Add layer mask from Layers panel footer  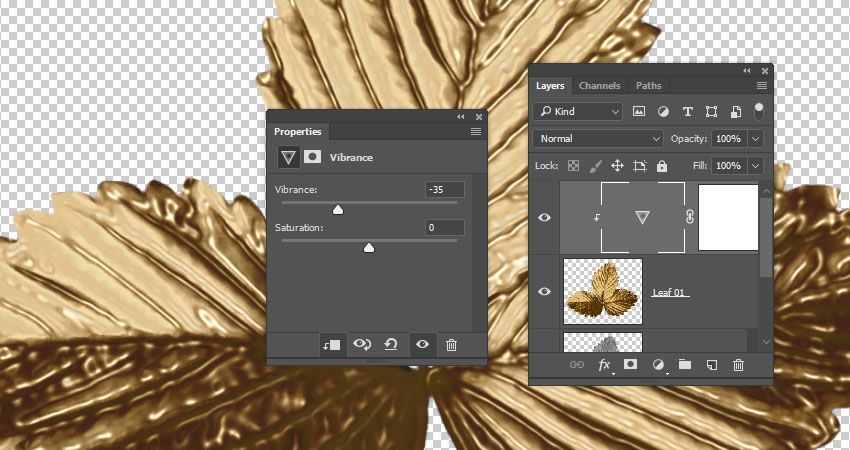pos(630,364)
